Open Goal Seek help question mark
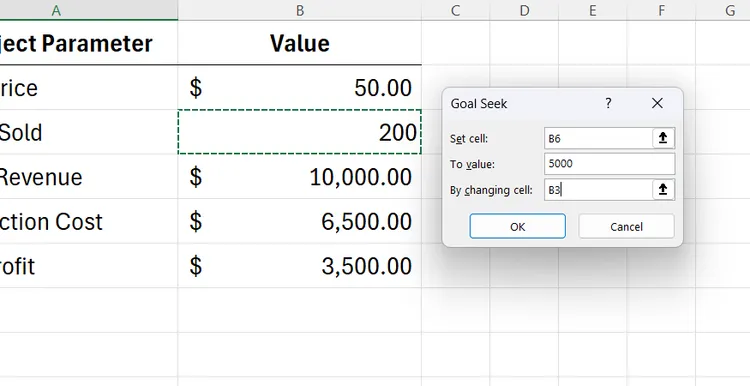Viewport: 750px width, 386px height. tap(608, 103)
